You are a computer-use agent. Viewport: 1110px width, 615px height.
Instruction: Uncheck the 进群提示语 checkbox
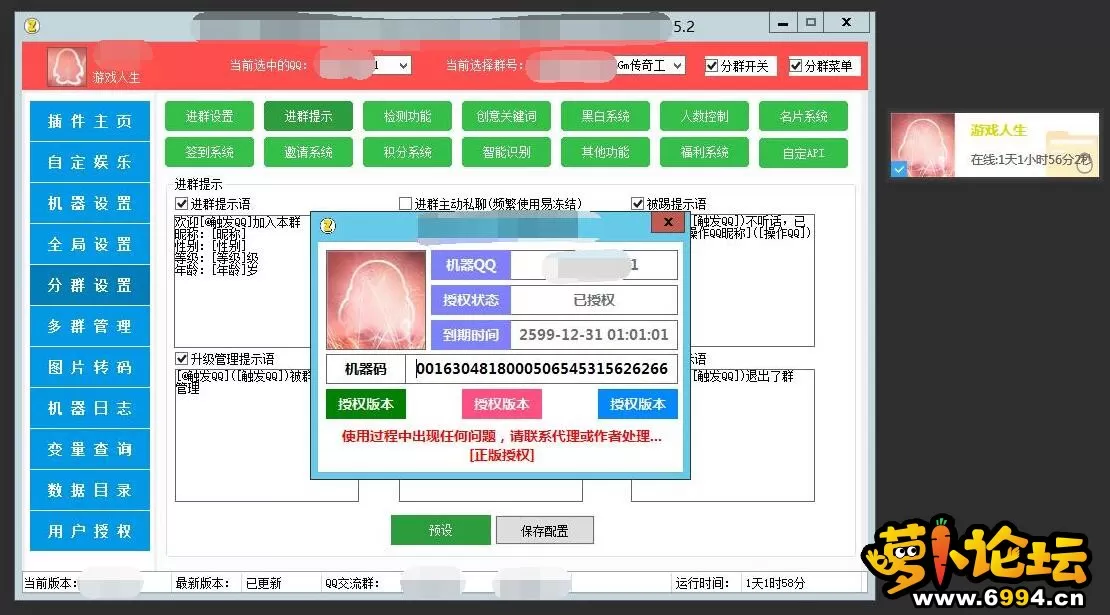182,204
